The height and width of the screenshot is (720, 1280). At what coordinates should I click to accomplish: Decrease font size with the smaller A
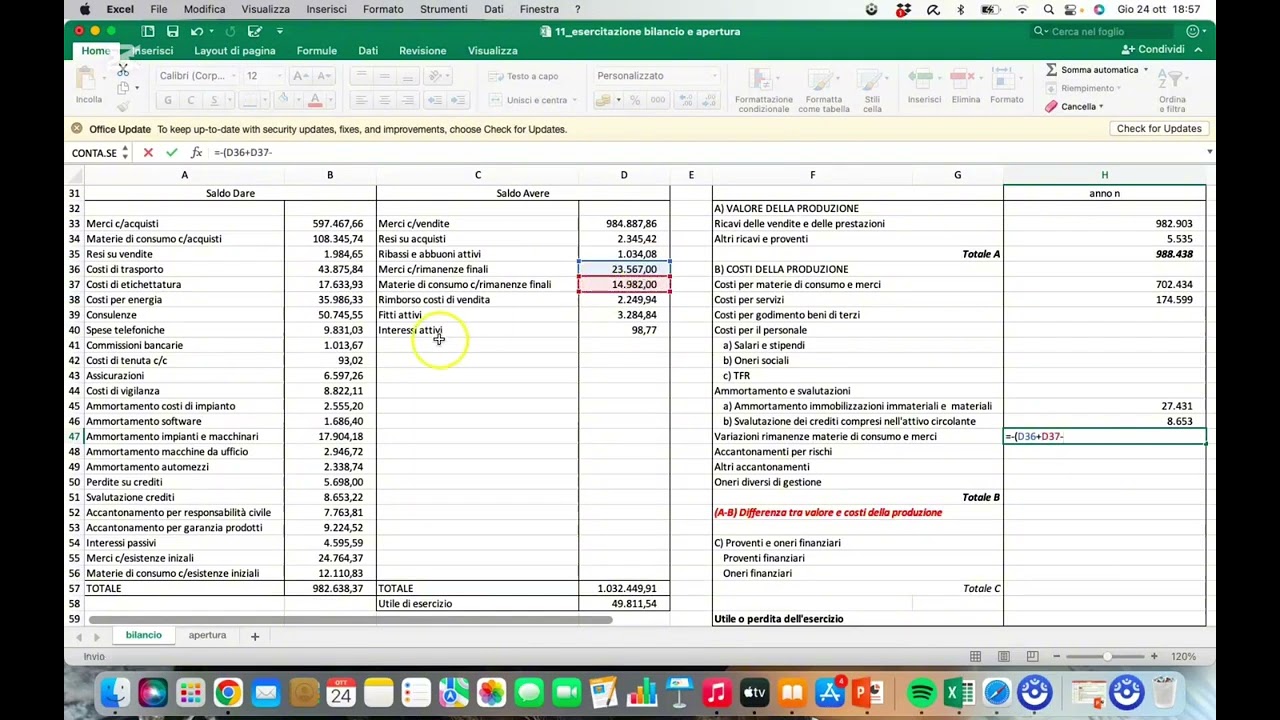pyautogui.click(x=325, y=76)
